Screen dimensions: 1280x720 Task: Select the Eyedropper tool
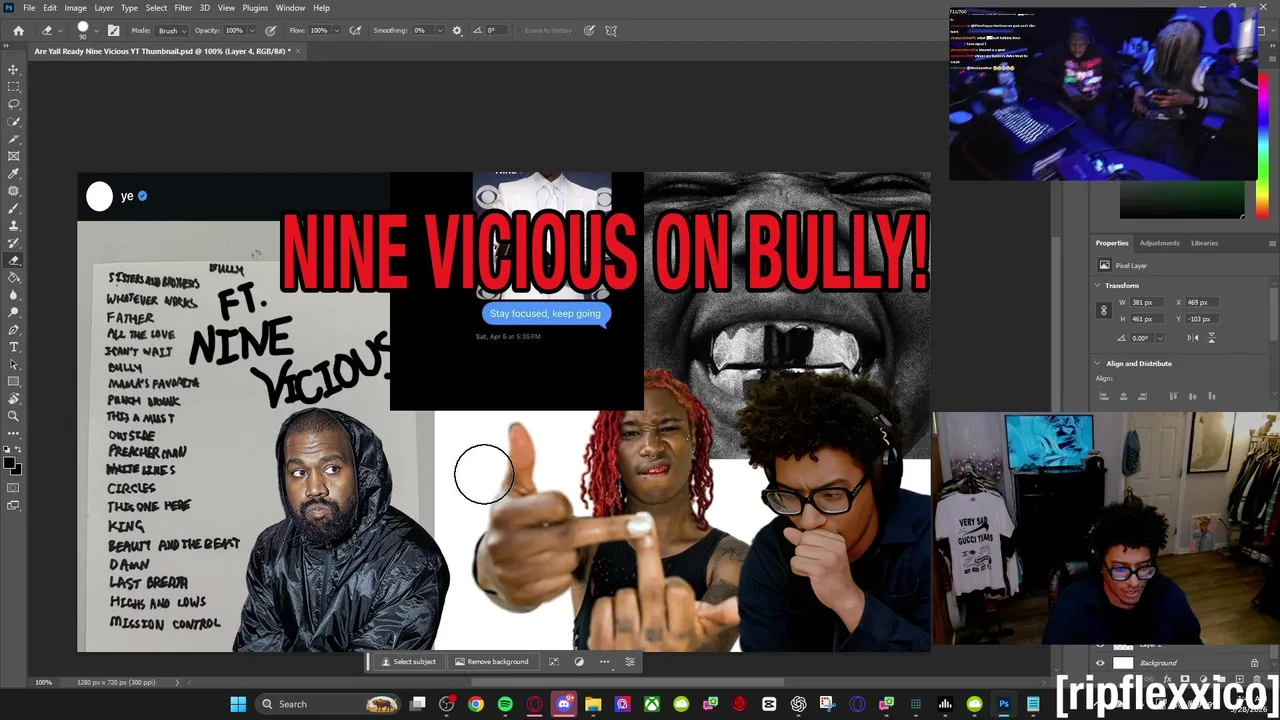point(14,173)
